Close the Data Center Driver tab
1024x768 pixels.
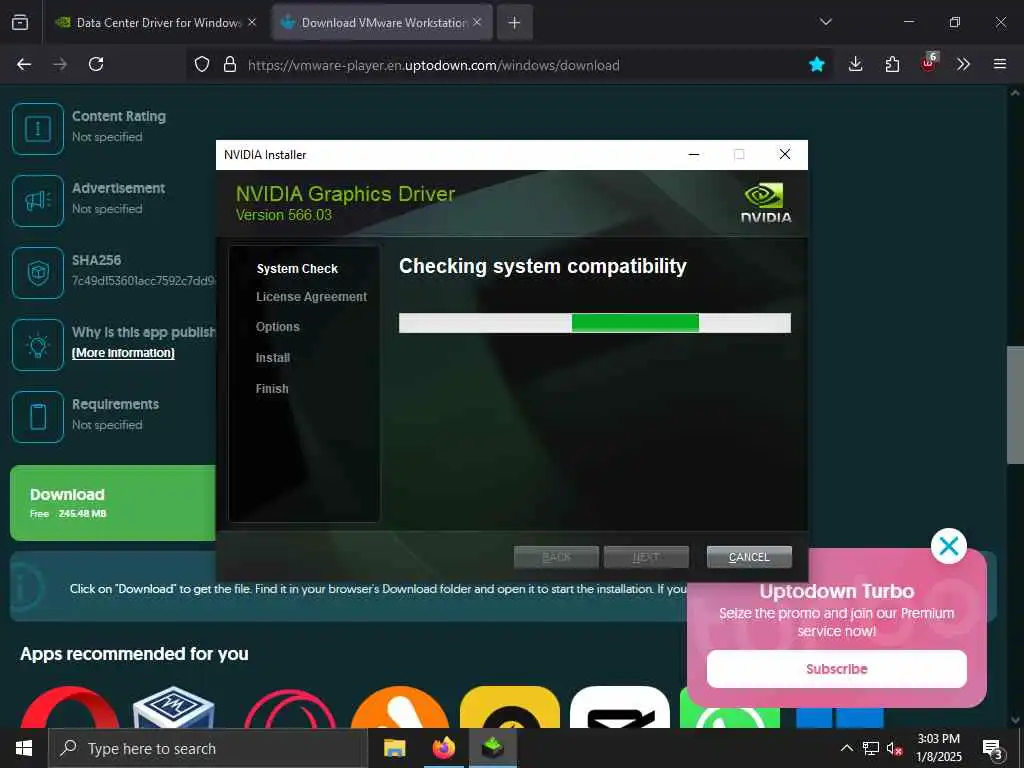[x=252, y=22]
